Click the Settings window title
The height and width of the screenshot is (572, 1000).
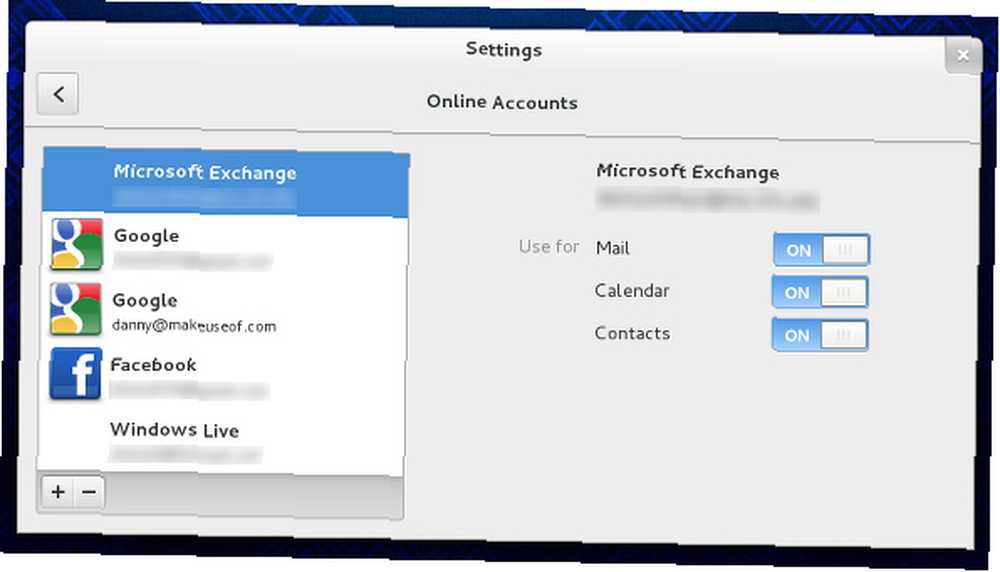[504, 50]
